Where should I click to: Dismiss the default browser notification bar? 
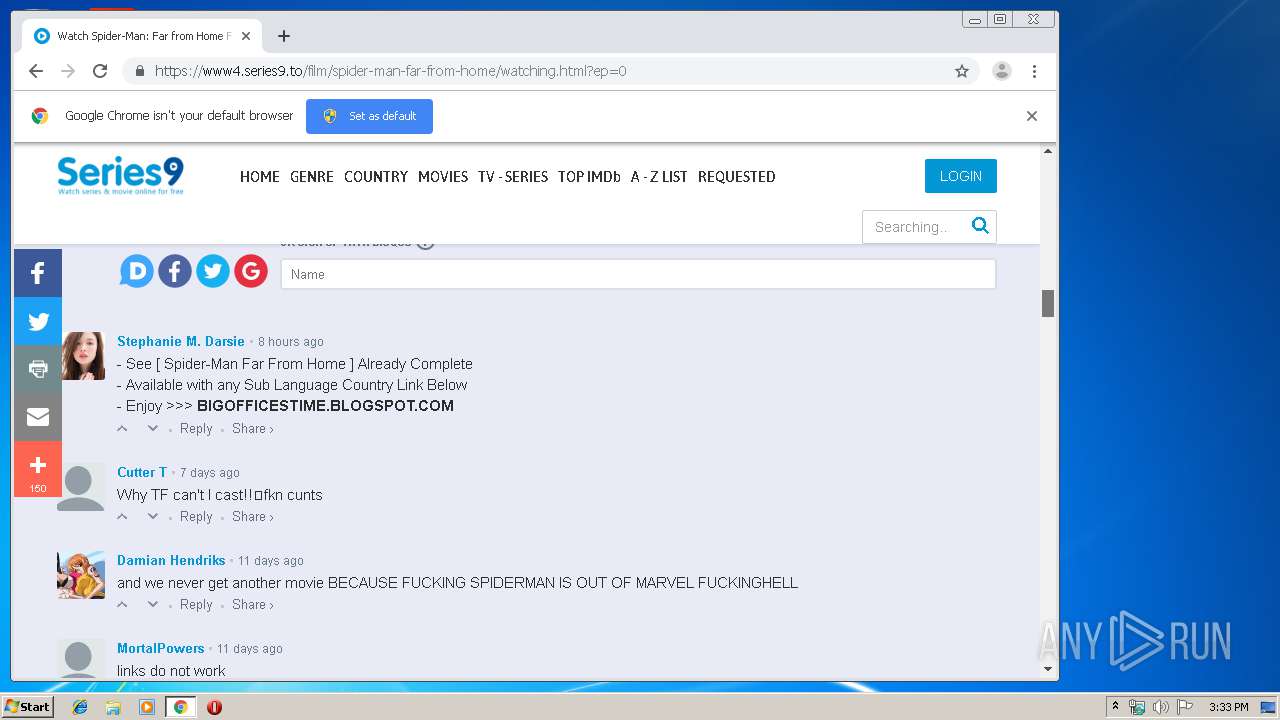(1032, 116)
